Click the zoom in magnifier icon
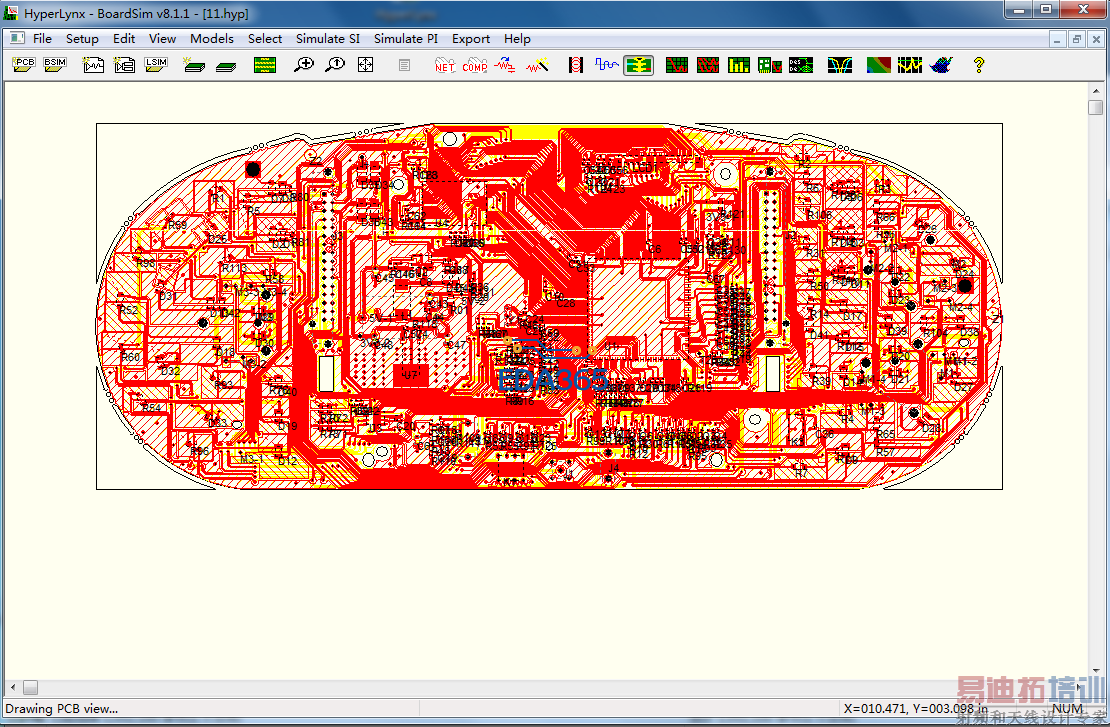 tap(304, 65)
